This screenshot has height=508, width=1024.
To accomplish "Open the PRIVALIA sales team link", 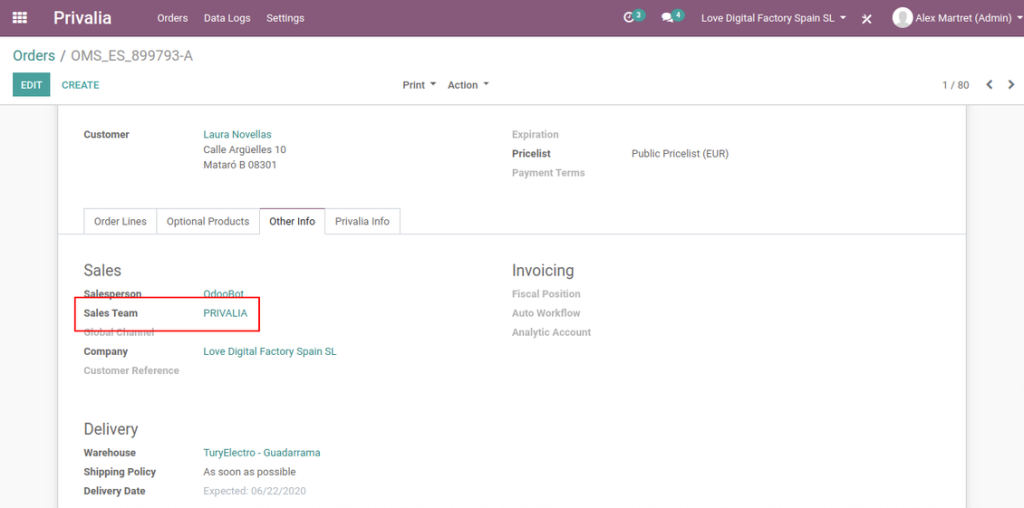I will 225,313.
